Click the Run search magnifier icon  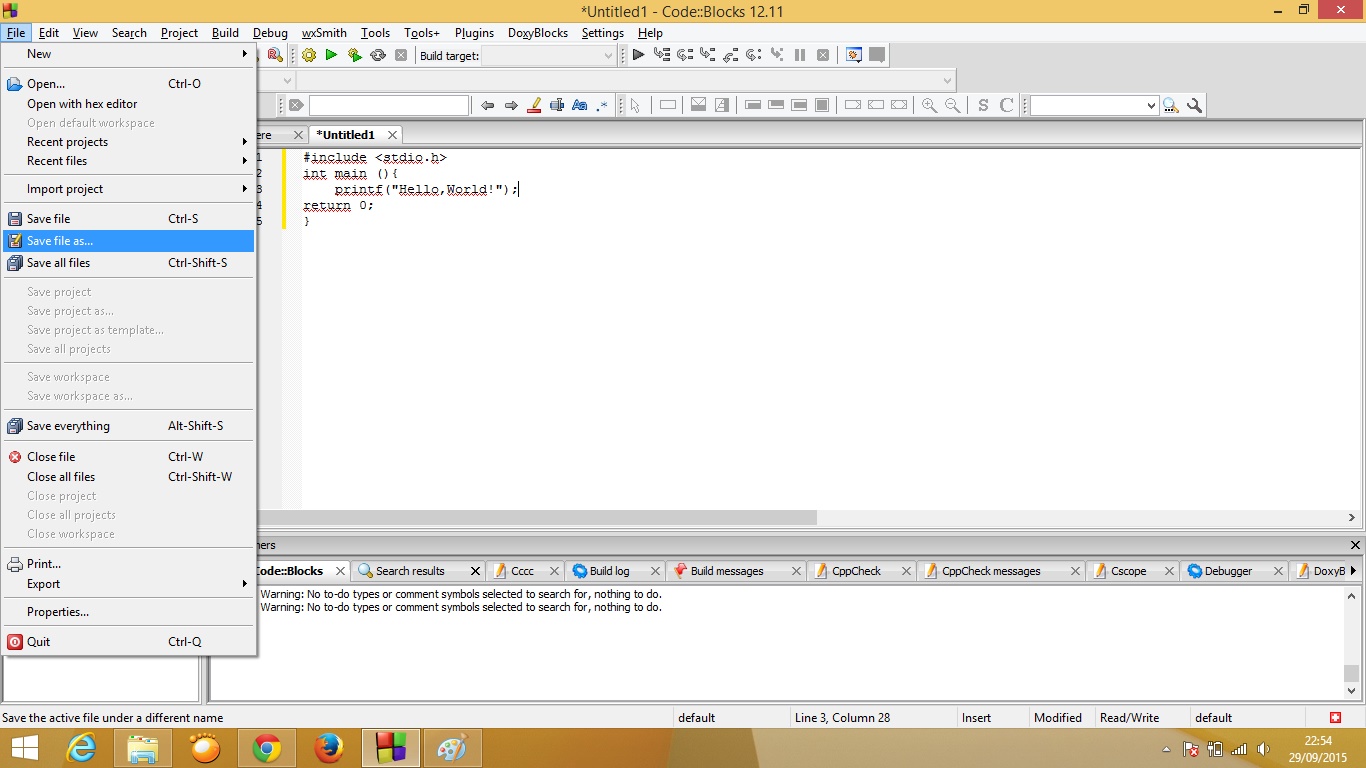click(x=1171, y=105)
